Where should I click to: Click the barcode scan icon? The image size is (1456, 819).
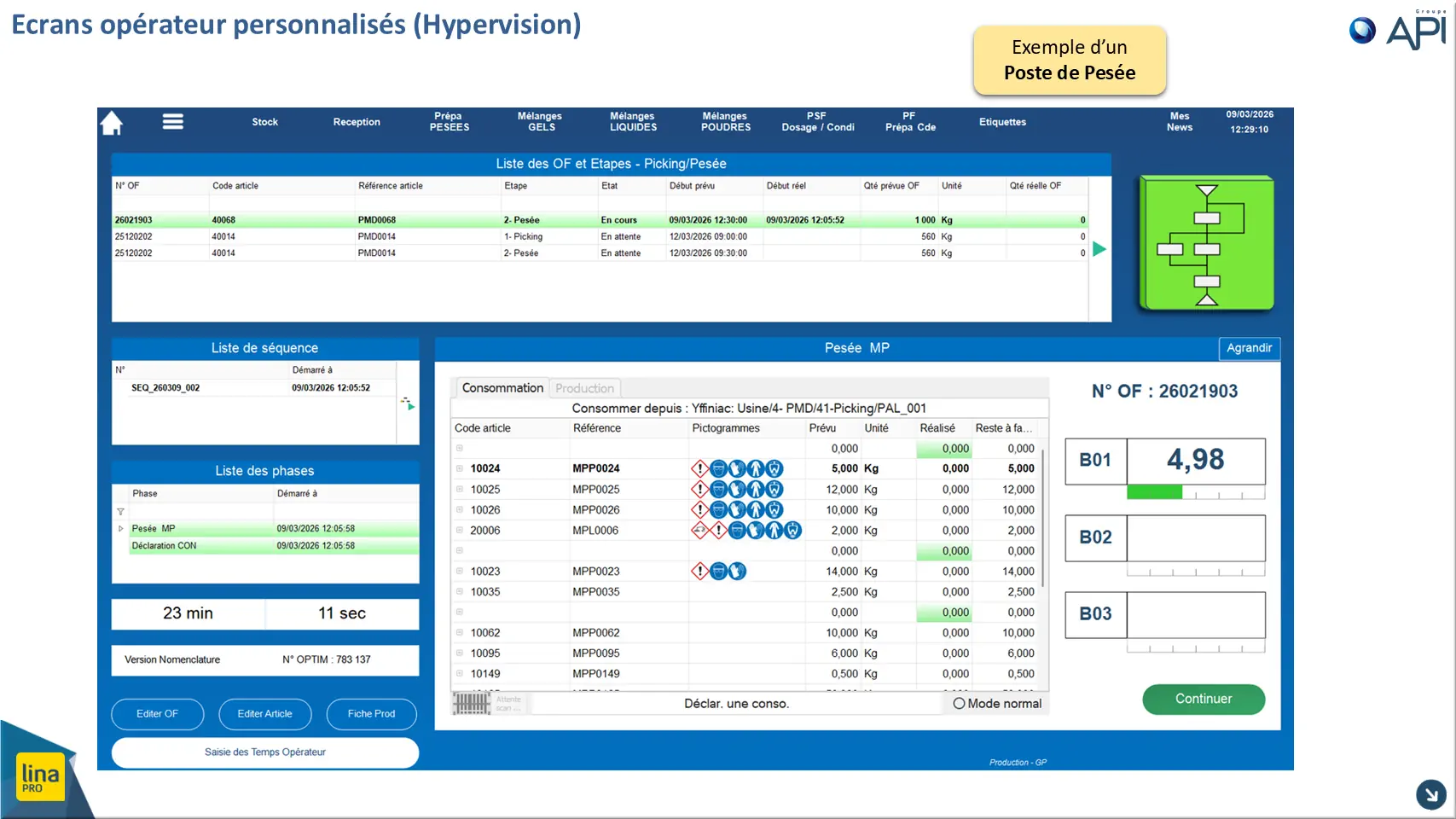pos(472,704)
